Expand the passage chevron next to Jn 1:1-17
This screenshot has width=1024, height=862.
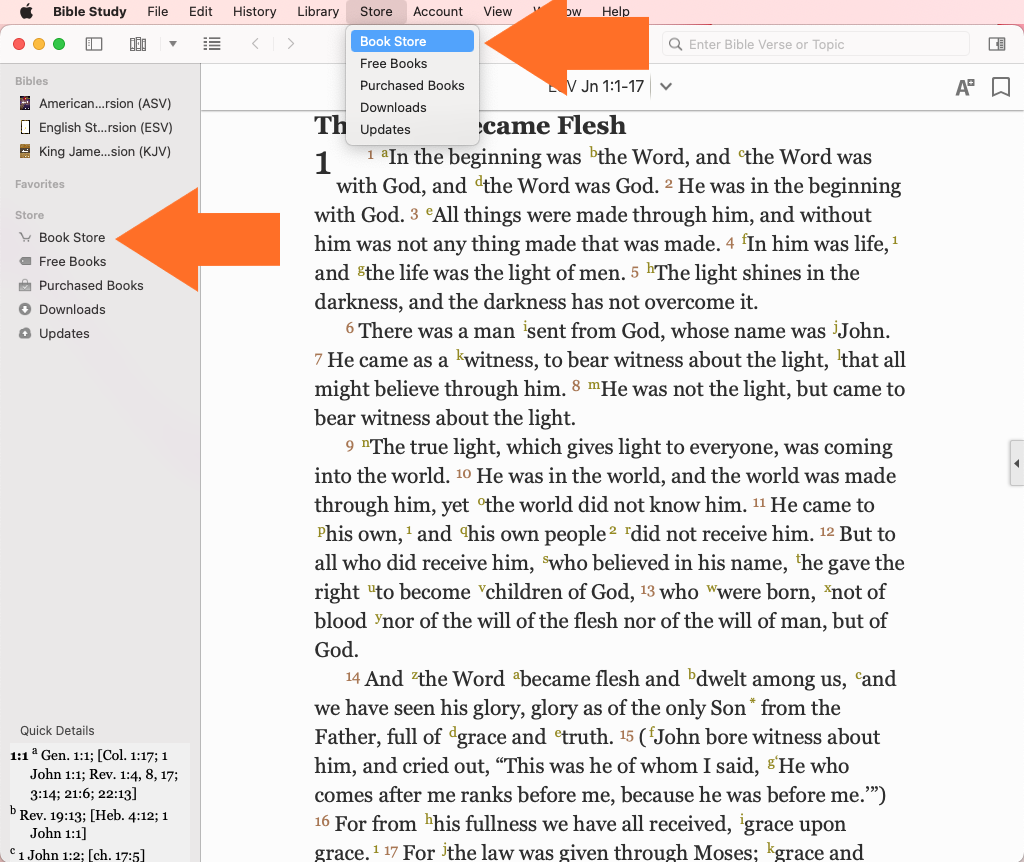666,87
